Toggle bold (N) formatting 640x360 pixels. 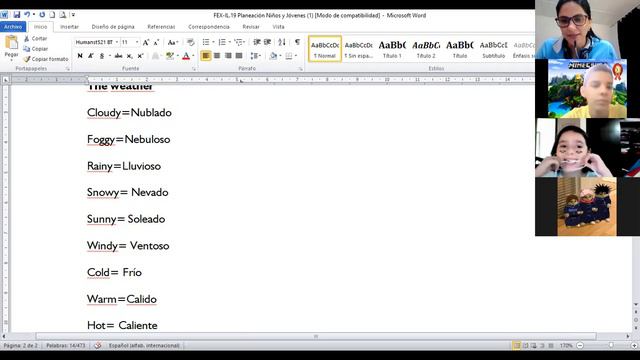[x=80, y=56]
